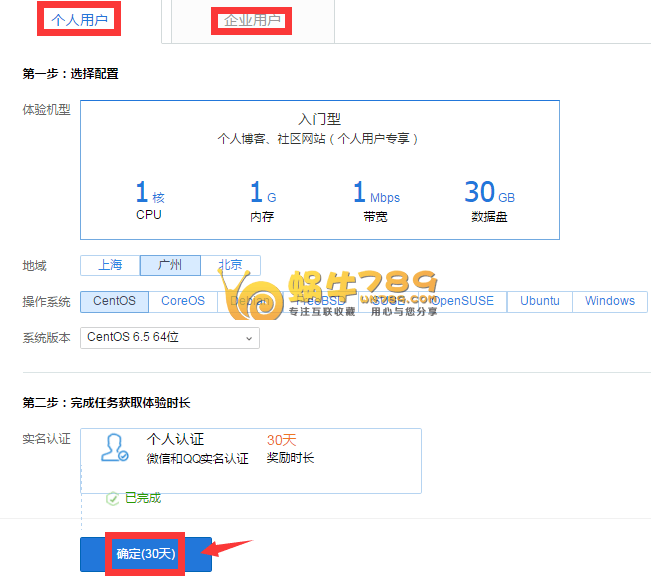This screenshot has height=587, width=651.
Task: Open the 企业用户 tab
Action: click(251, 21)
